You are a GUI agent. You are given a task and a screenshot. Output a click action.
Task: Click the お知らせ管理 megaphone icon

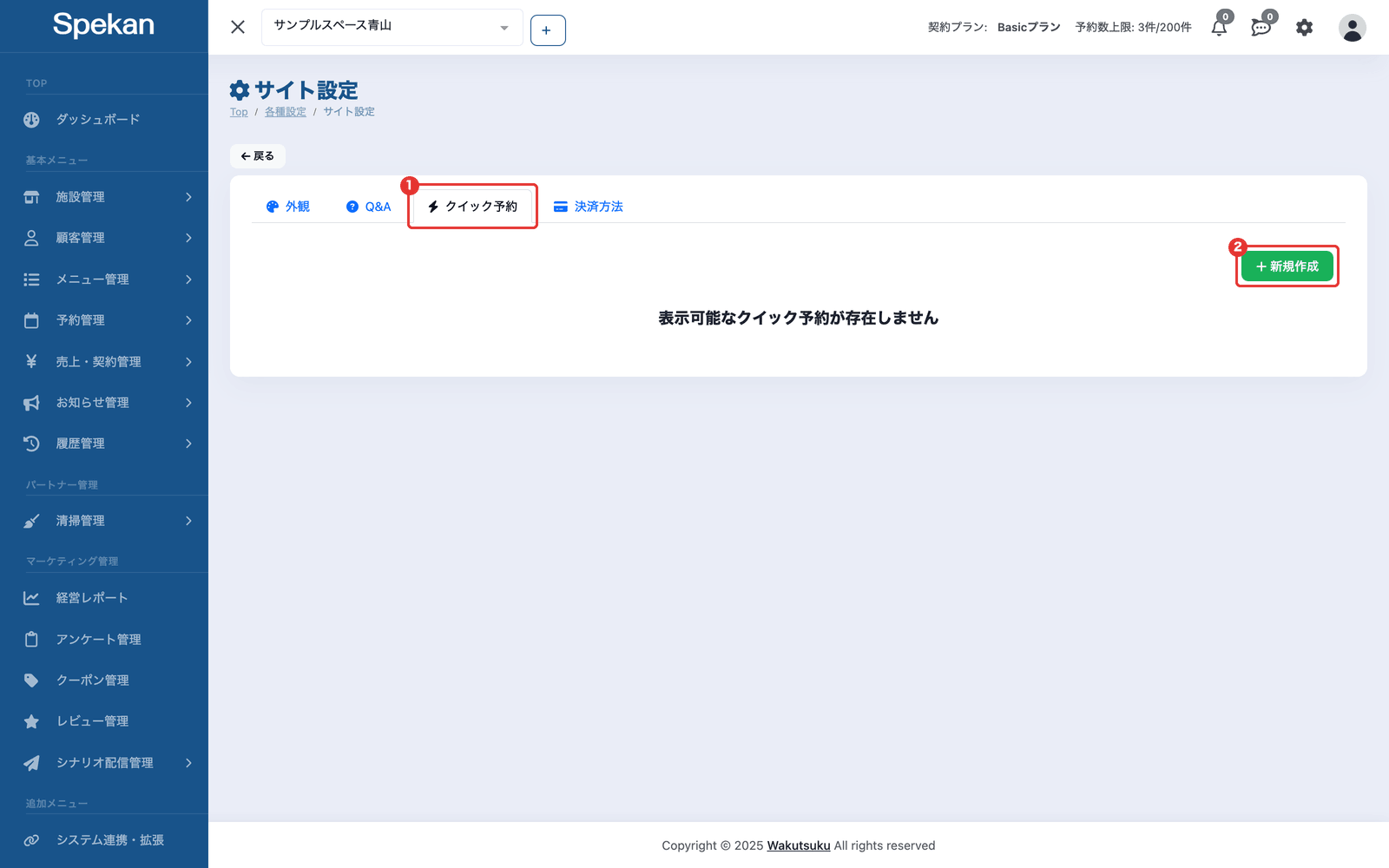click(x=31, y=403)
